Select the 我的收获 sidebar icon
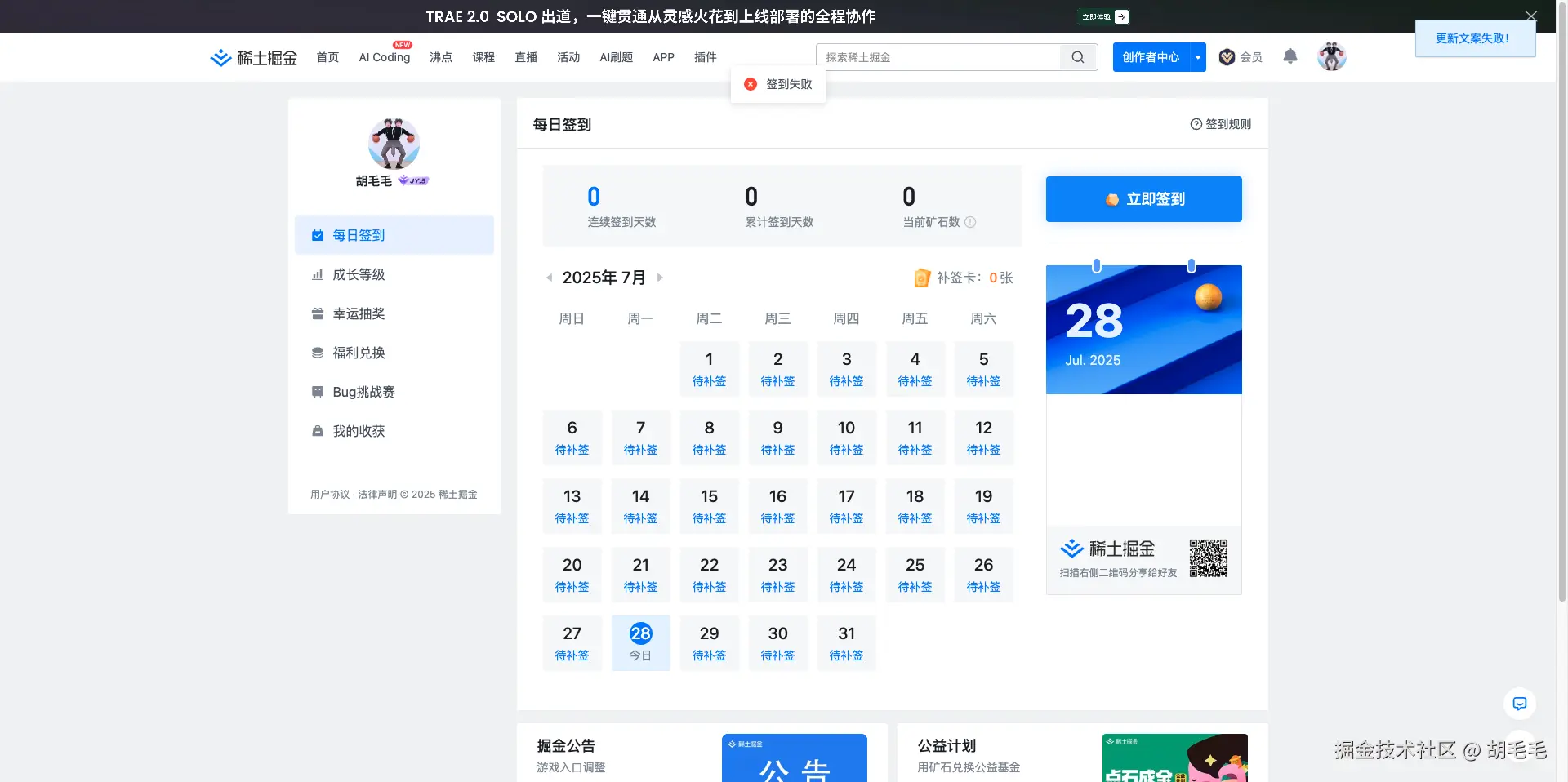 click(x=317, y=430)
